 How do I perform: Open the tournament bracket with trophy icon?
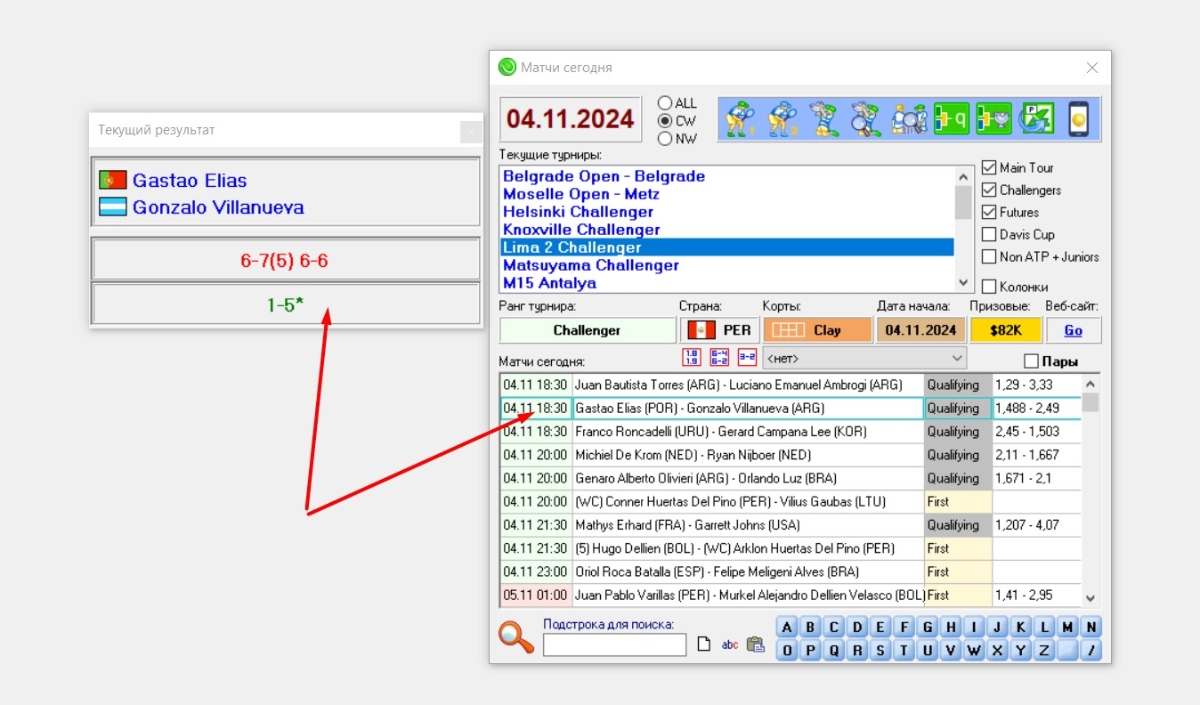pyautogui.click(x=994, y=119)
